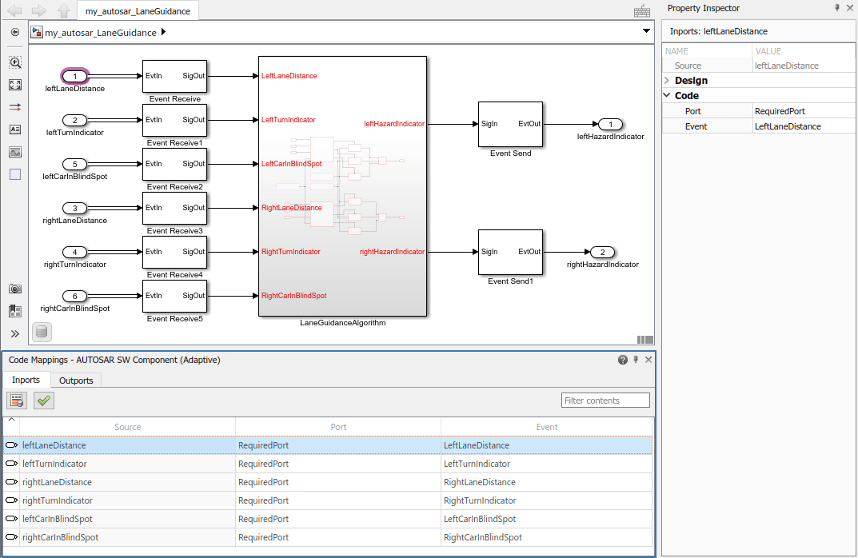Click the Zoom In tool in left palette

pos(15,62)
